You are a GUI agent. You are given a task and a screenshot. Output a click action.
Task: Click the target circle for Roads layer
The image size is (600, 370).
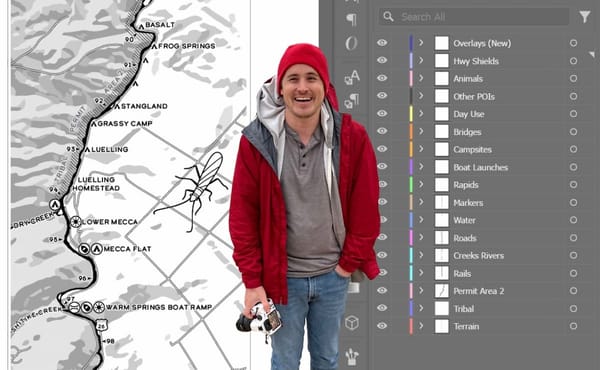573,238
